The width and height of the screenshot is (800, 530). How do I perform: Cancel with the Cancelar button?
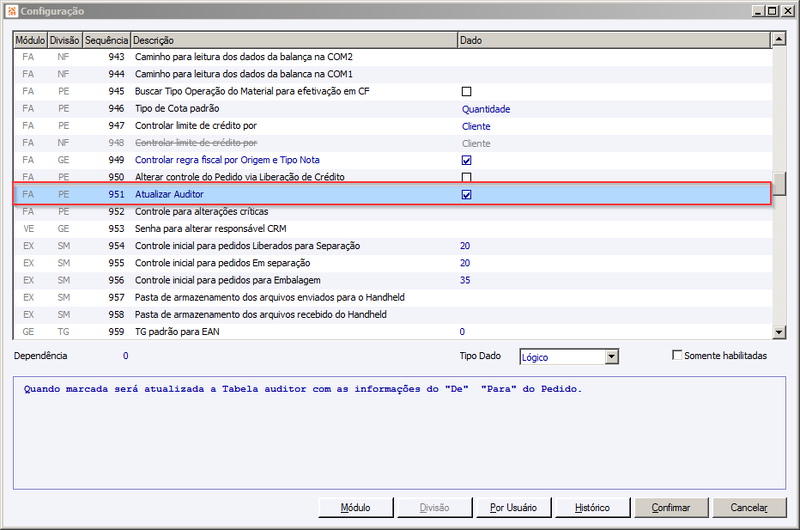click(x=749, y=508)
